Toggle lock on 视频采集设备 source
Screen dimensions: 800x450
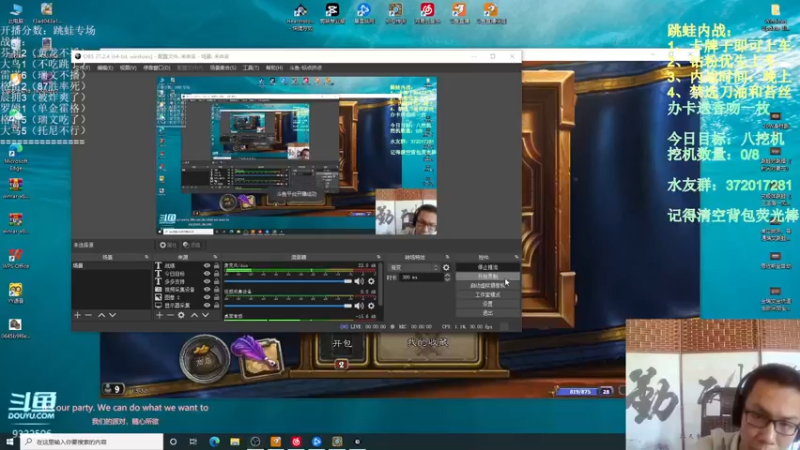(x=216, y=289)
